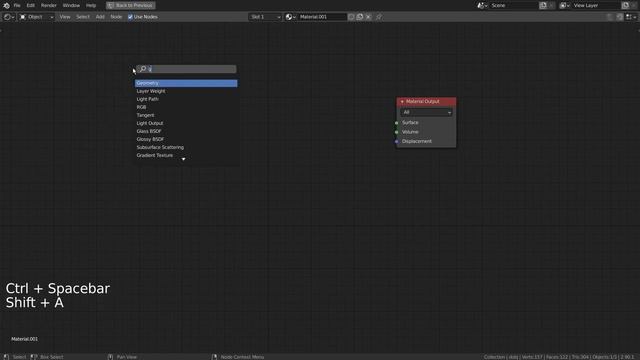Select Light Path in the search results
The width and height of the screenshot is (640, 360).
(x=186, y=99)
